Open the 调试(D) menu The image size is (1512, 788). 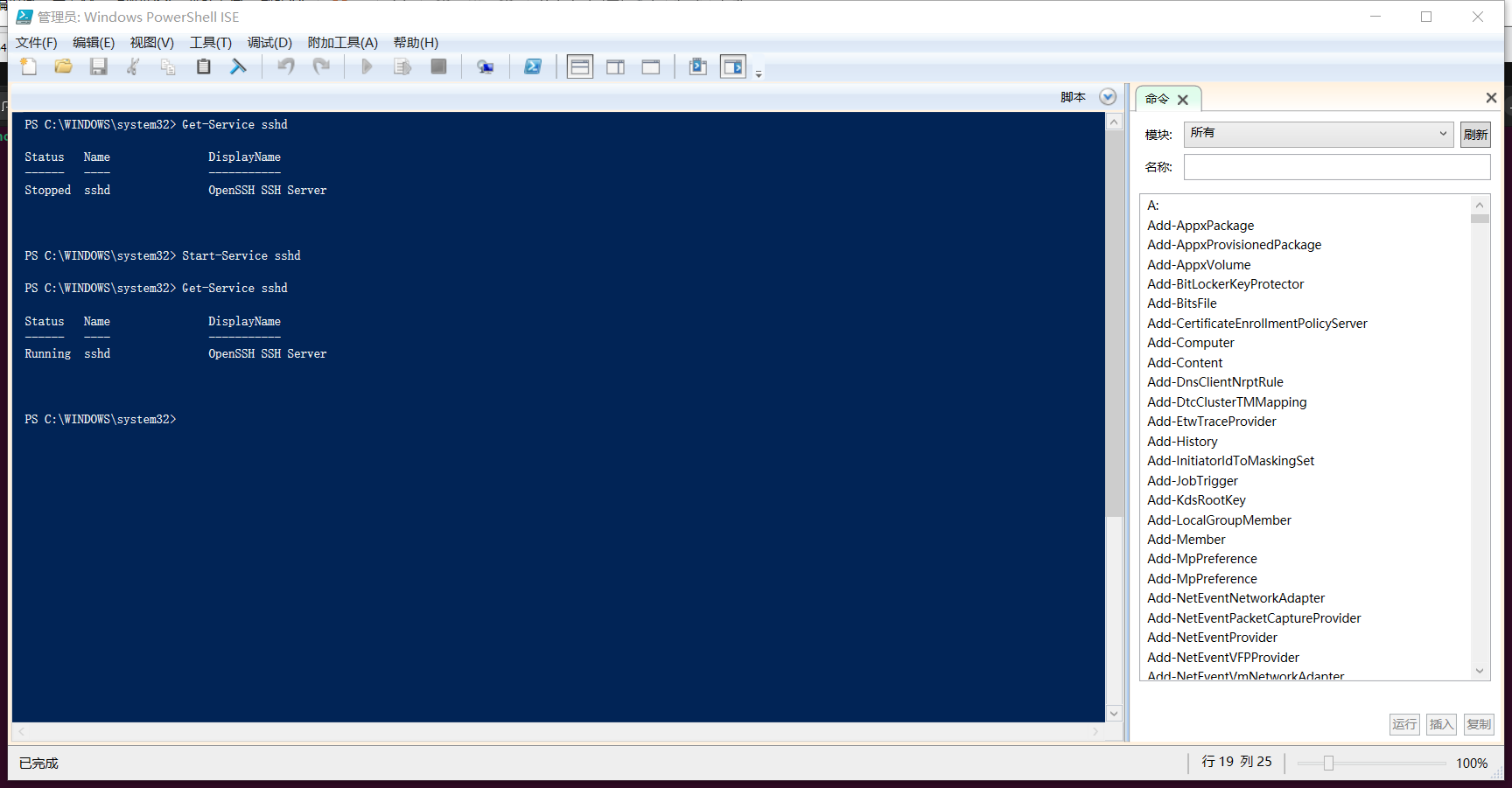[x=269, y=43]
